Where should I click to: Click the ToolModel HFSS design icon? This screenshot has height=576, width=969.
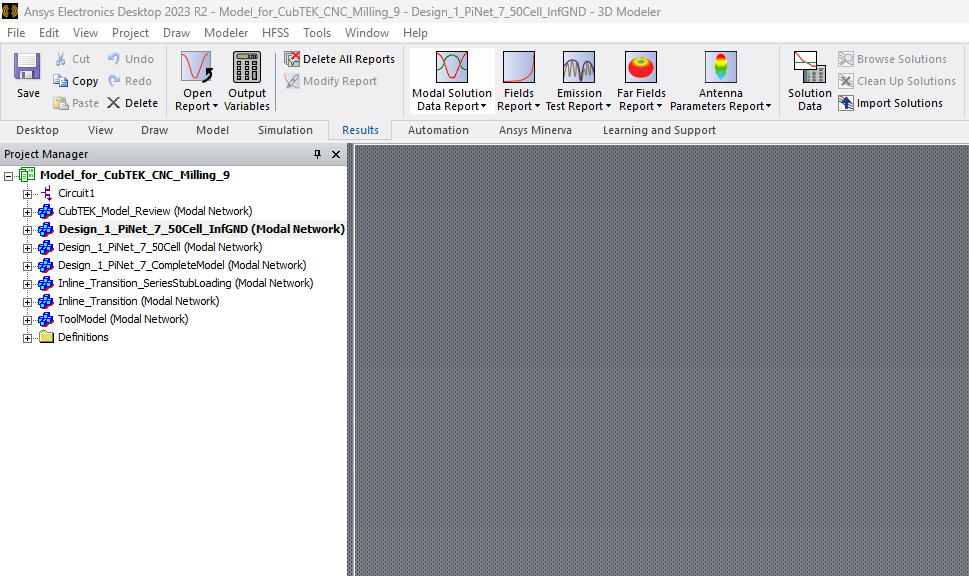coord(46,320)
